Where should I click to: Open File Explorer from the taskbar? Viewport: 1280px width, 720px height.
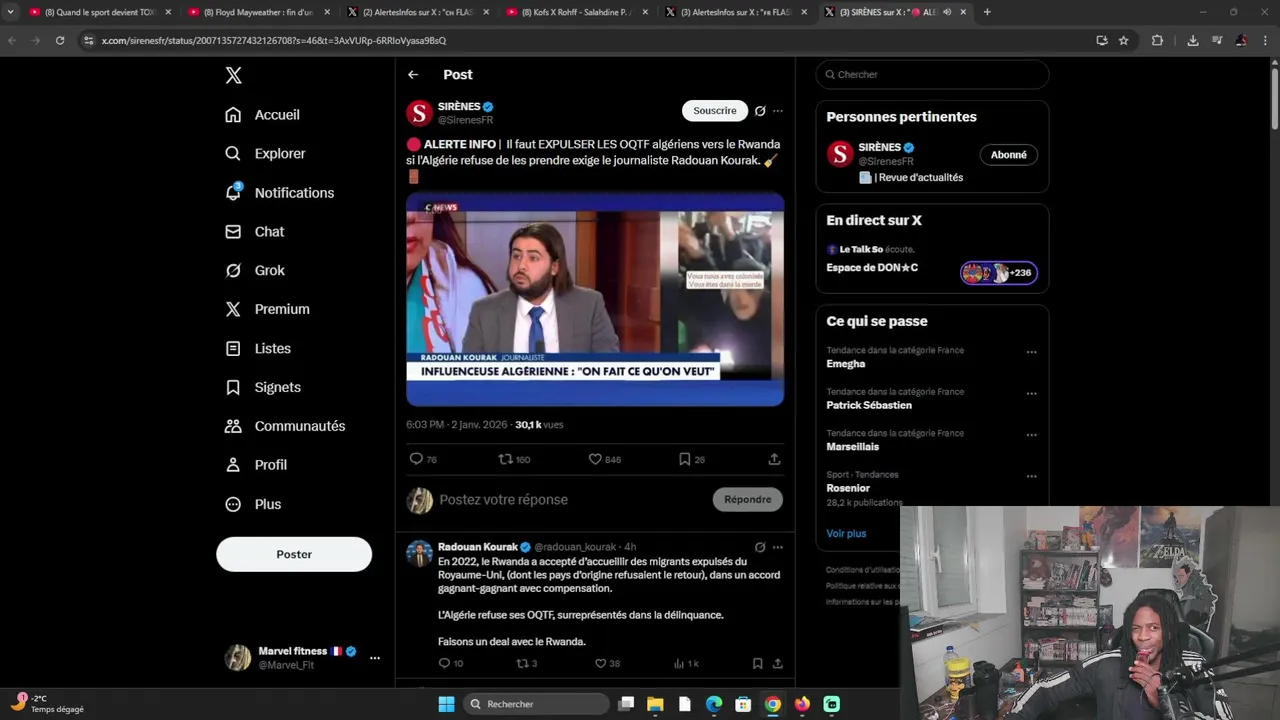click(x=655, y=704)
